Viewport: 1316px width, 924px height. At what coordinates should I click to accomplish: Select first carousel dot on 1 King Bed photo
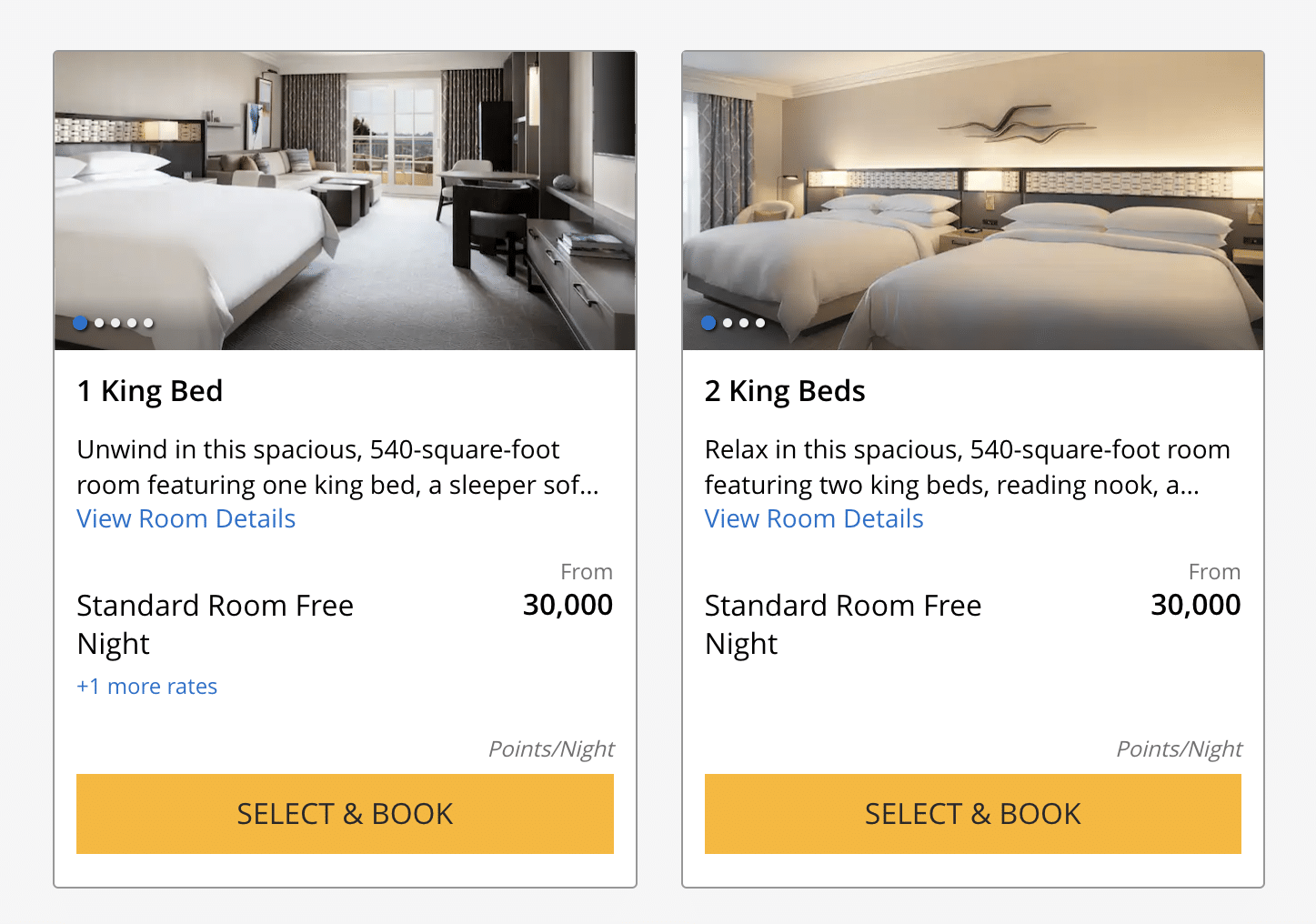click(80, 323)
